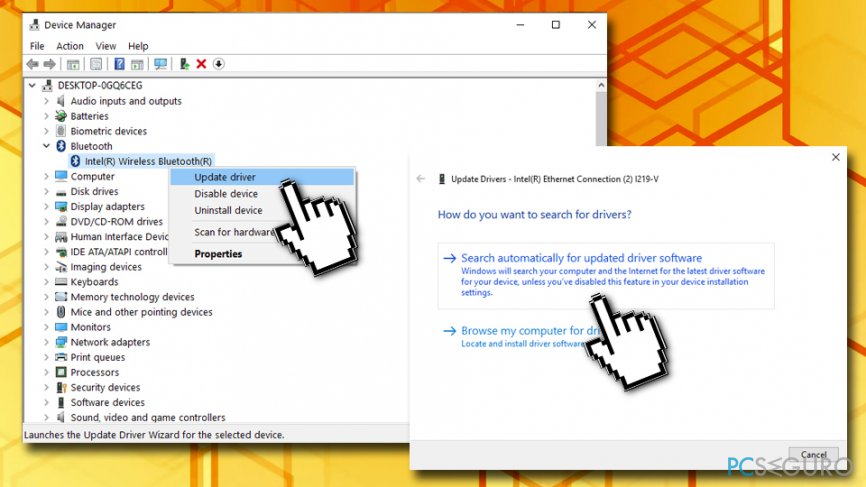Select Sound, video and game controllers

coord(147,417)
